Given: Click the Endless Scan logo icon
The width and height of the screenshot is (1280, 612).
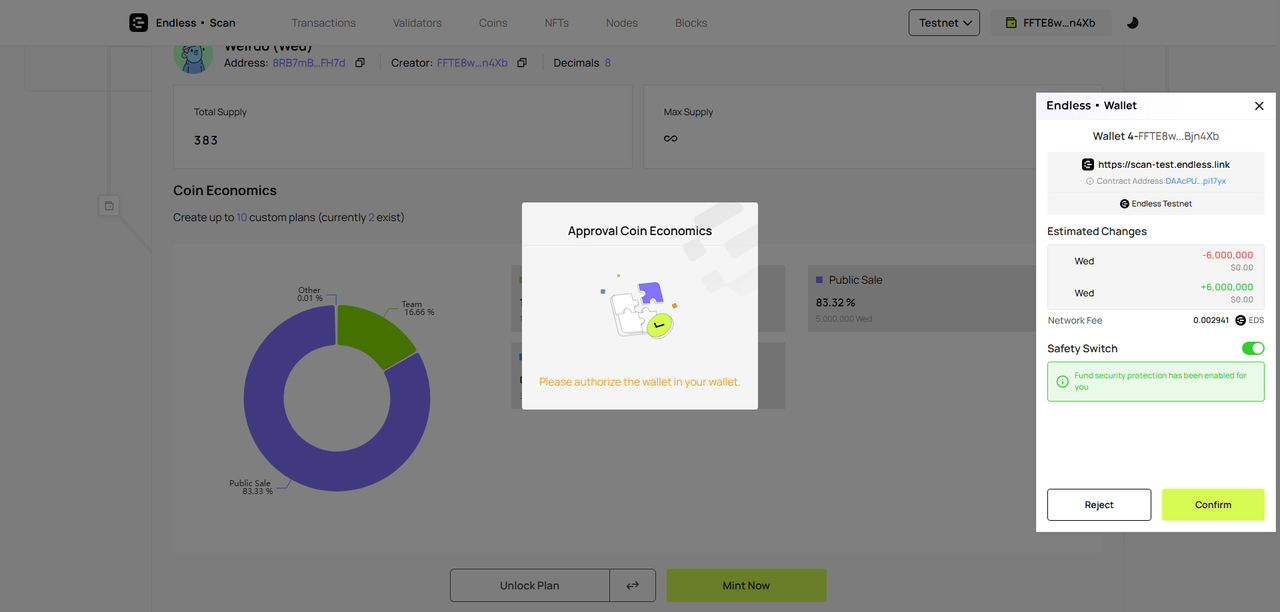Looking at the screenshot, I should tap(138, 23).
